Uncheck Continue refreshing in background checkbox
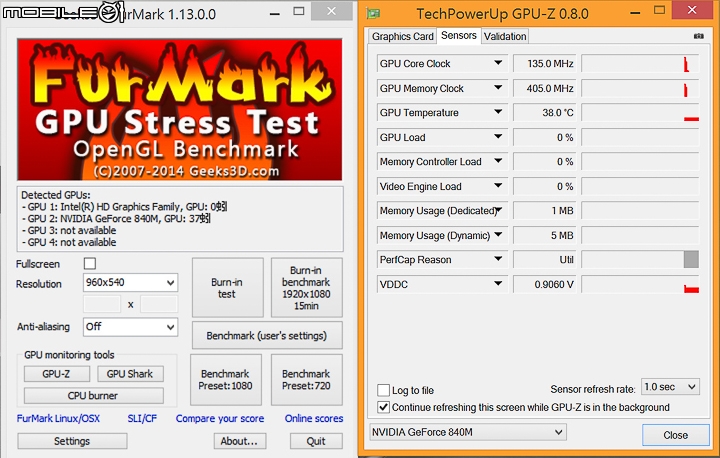 coord(383,407)
